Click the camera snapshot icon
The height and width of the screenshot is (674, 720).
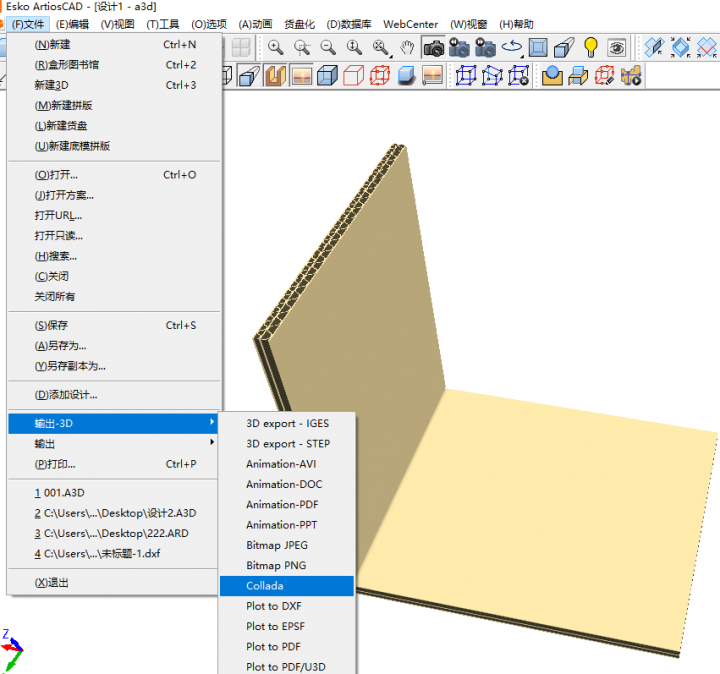tap(434, 47)
